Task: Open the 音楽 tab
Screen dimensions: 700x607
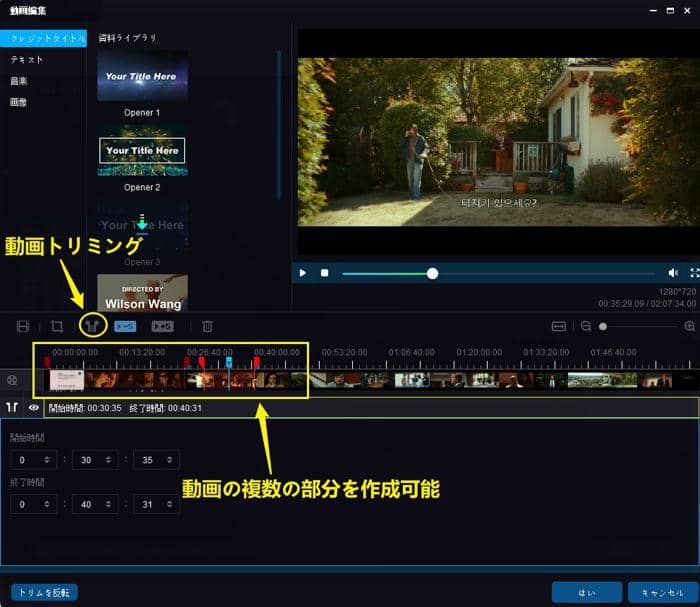Action: [18, 81]
